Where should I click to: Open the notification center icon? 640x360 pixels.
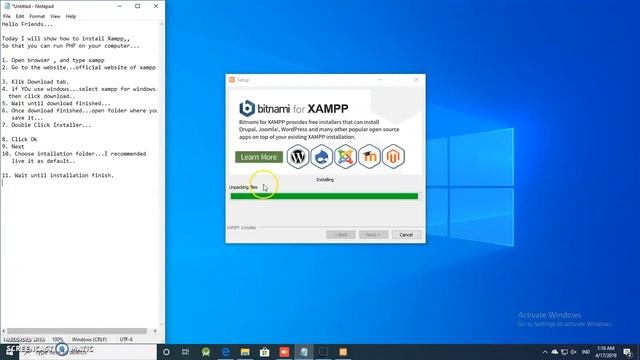pos(627,352)
